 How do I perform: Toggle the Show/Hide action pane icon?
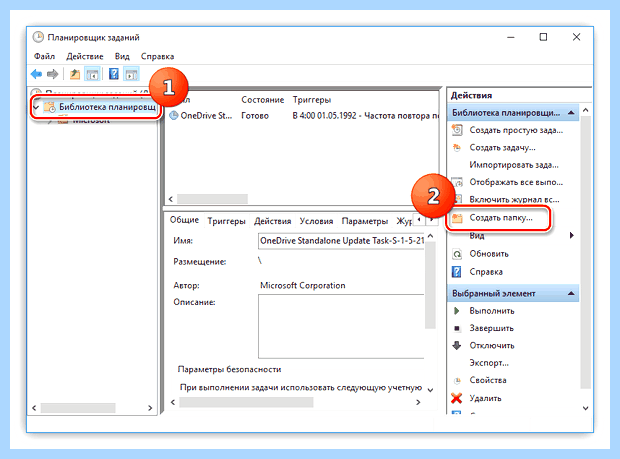pos(131,74)
